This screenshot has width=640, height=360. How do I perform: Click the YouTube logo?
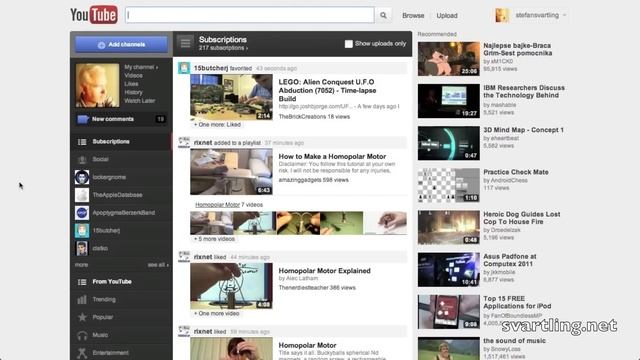pos(94,15)
